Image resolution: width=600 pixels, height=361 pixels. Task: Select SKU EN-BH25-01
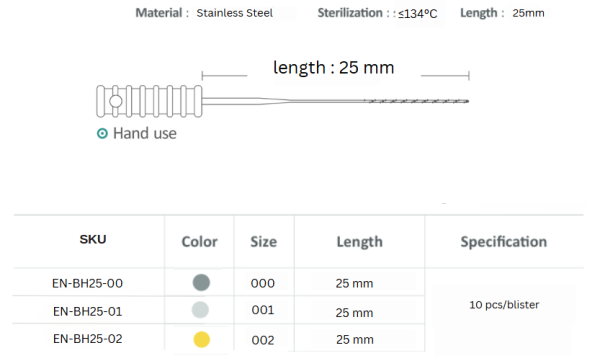click(88, 311)
